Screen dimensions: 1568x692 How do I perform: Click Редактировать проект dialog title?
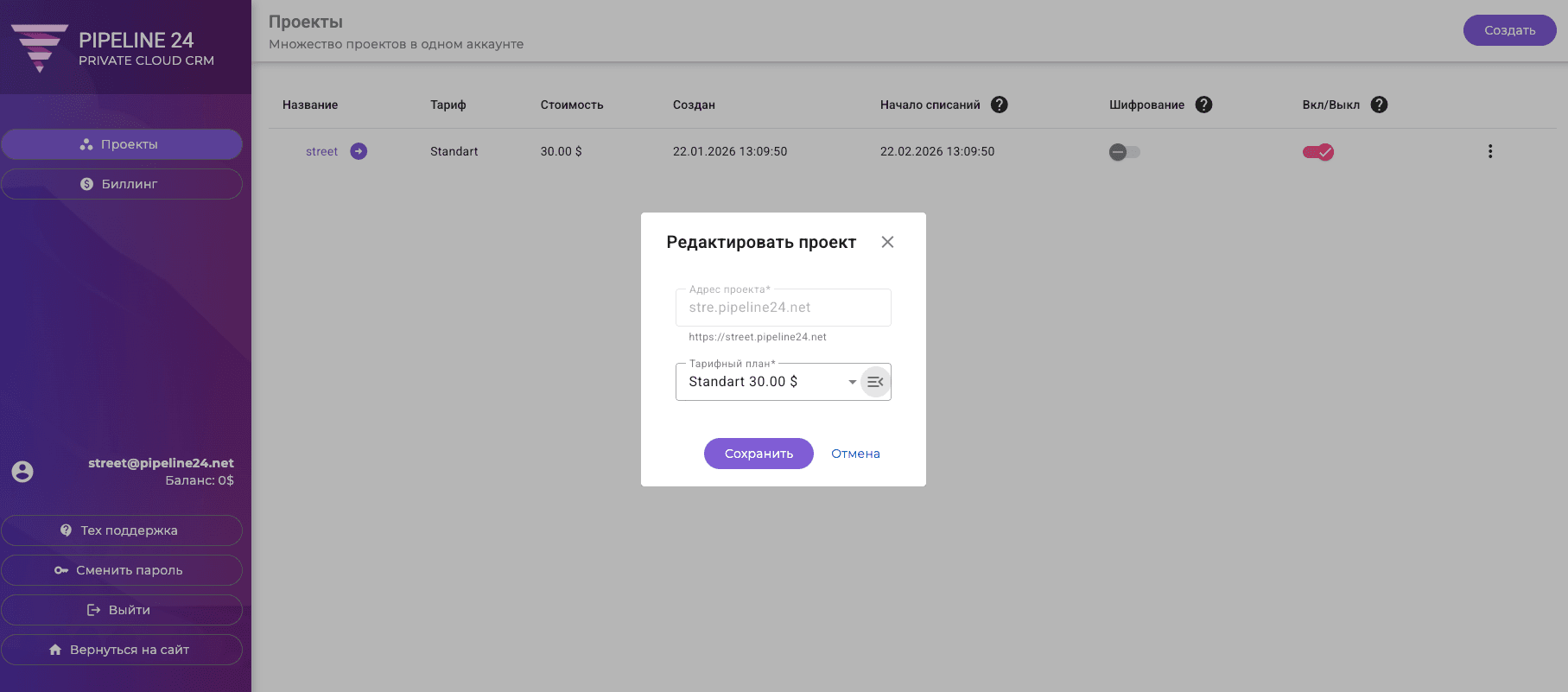[761, 242]
